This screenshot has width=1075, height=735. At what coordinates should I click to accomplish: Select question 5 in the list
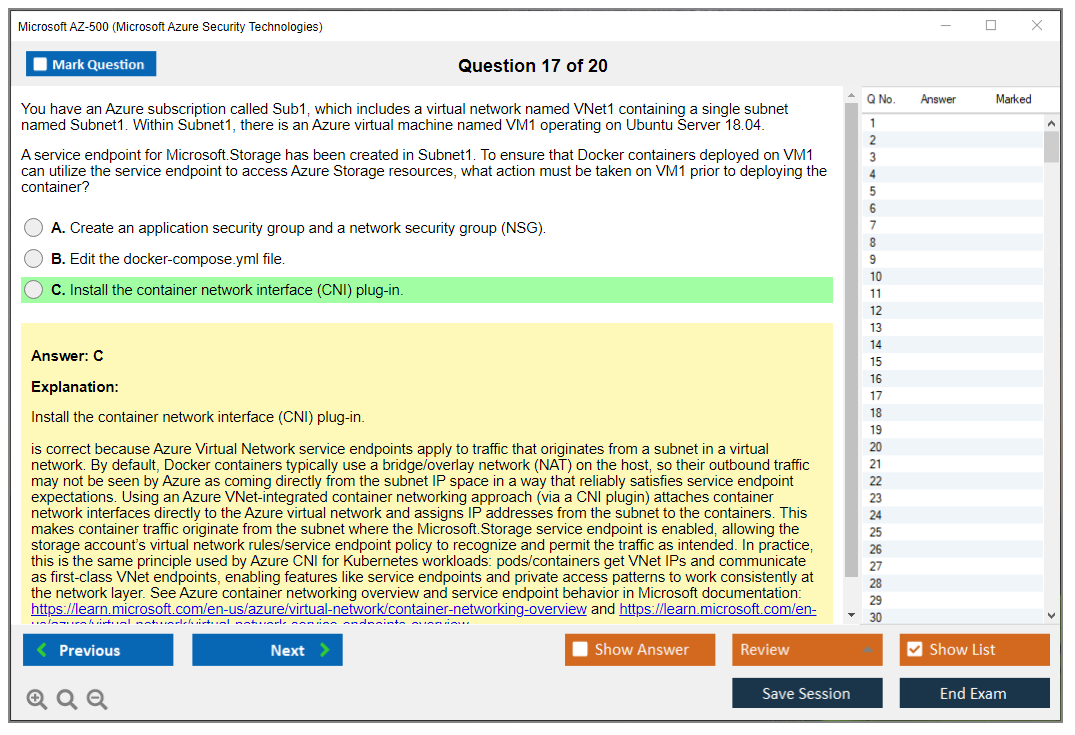tap(873, 191)
